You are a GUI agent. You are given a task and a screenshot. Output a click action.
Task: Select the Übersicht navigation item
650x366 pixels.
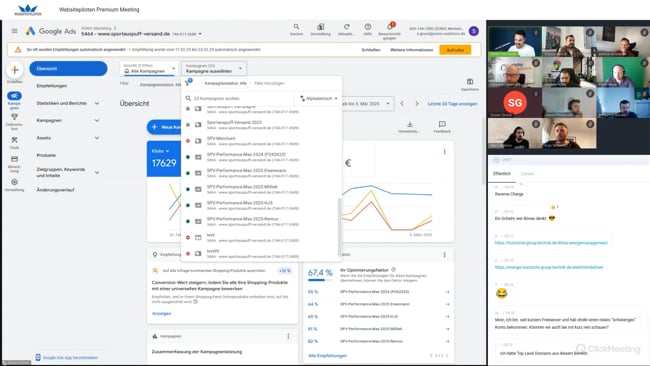pos(68,69)
